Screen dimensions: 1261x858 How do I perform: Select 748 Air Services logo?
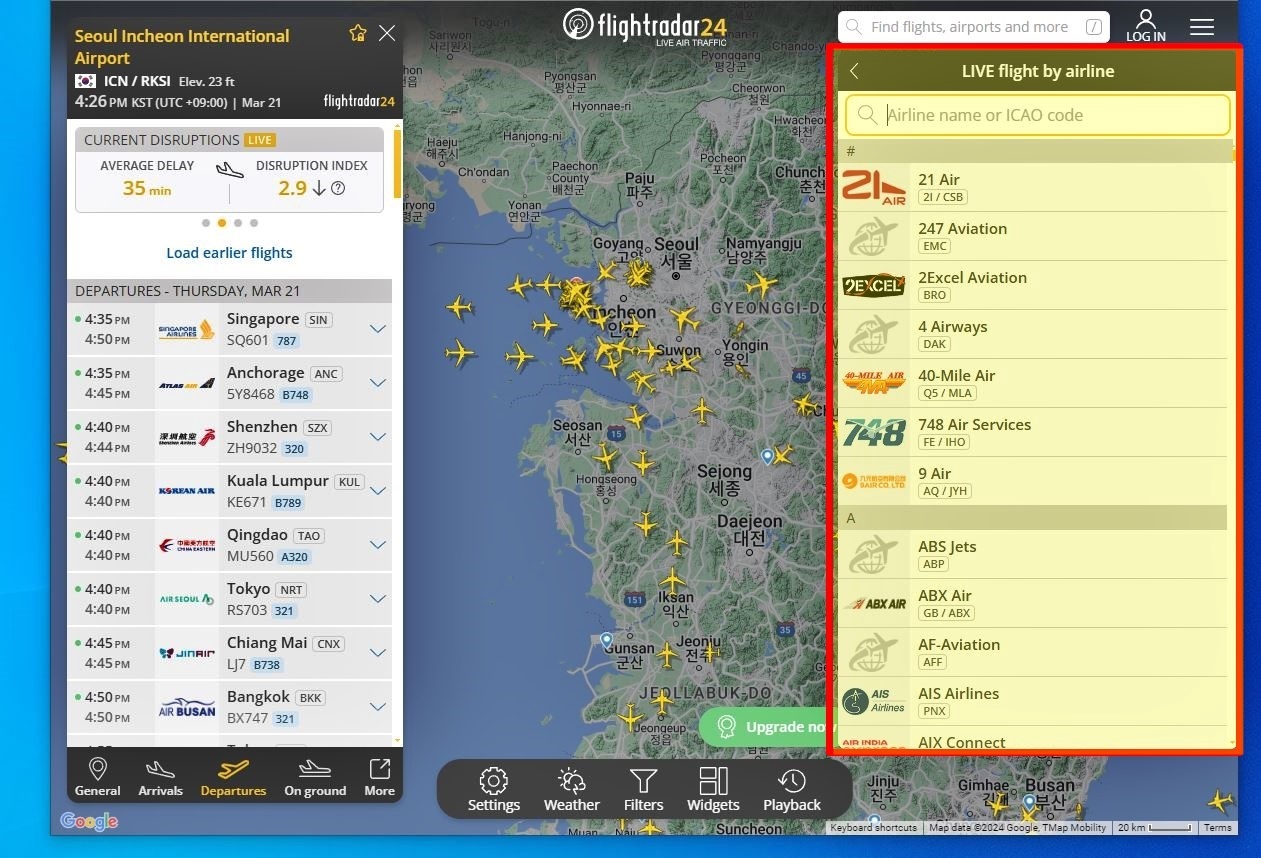point(874,432)
